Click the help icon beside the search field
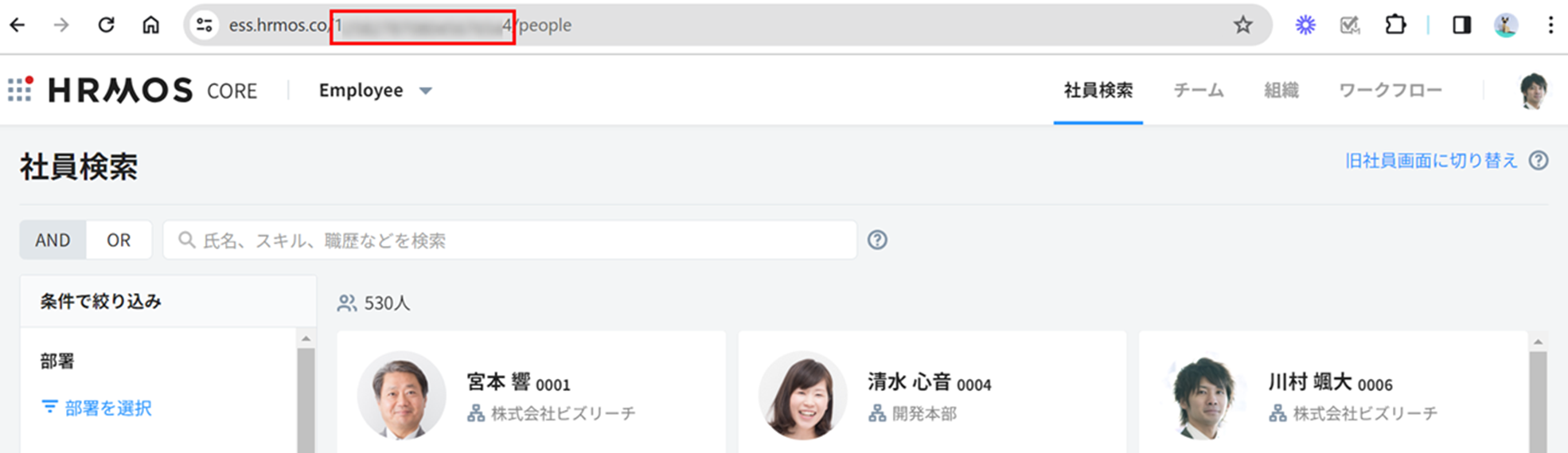The image size is (1568, 453). 877,240
